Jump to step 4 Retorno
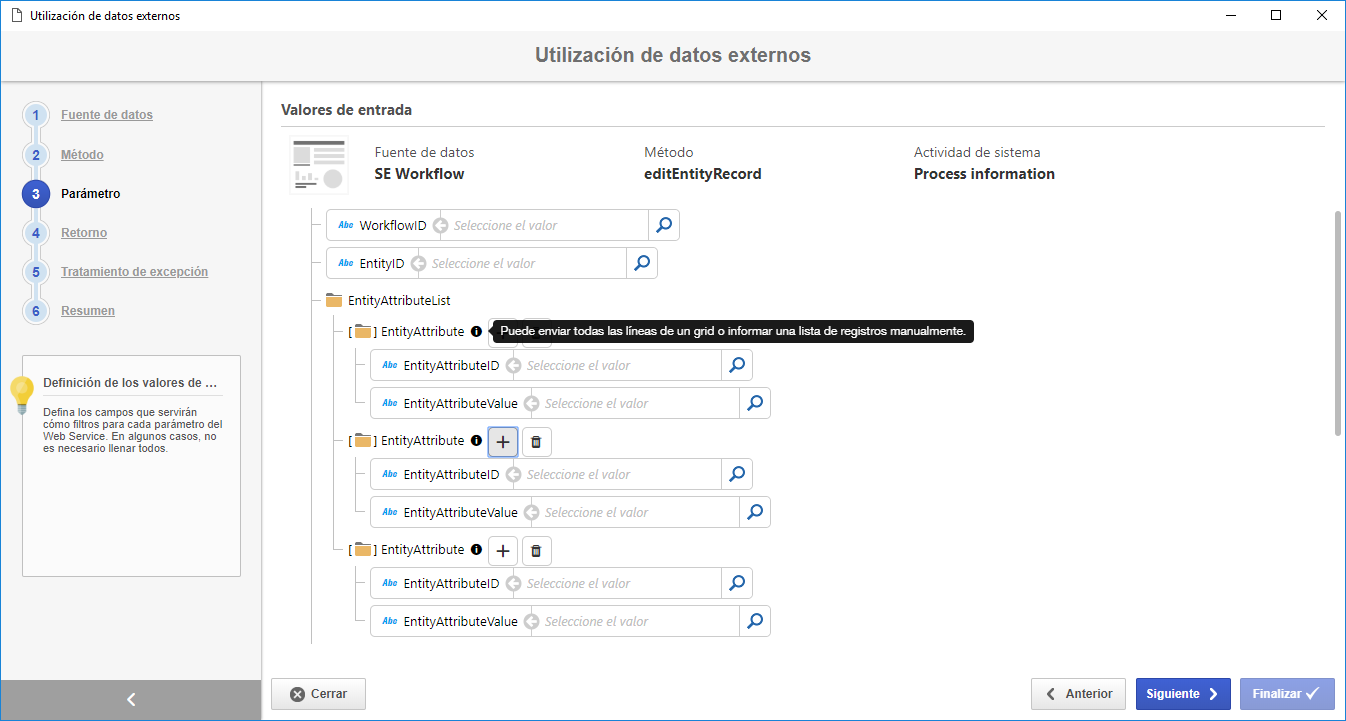1346x721 pixels. pos(84,233)
